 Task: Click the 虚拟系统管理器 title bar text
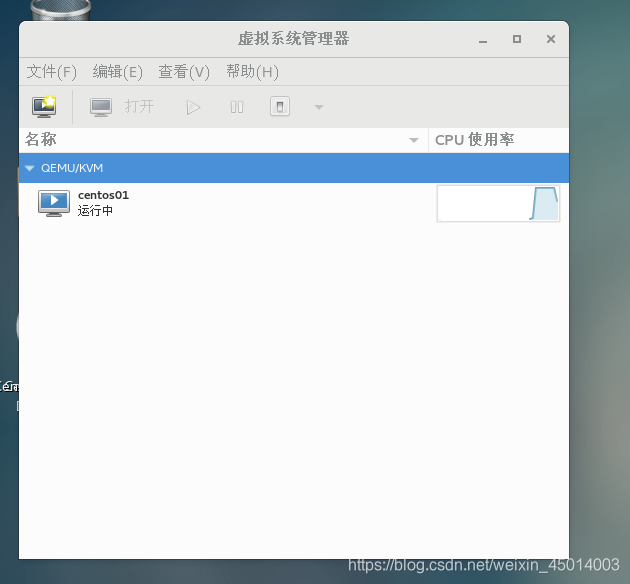(x=293, y=39)
